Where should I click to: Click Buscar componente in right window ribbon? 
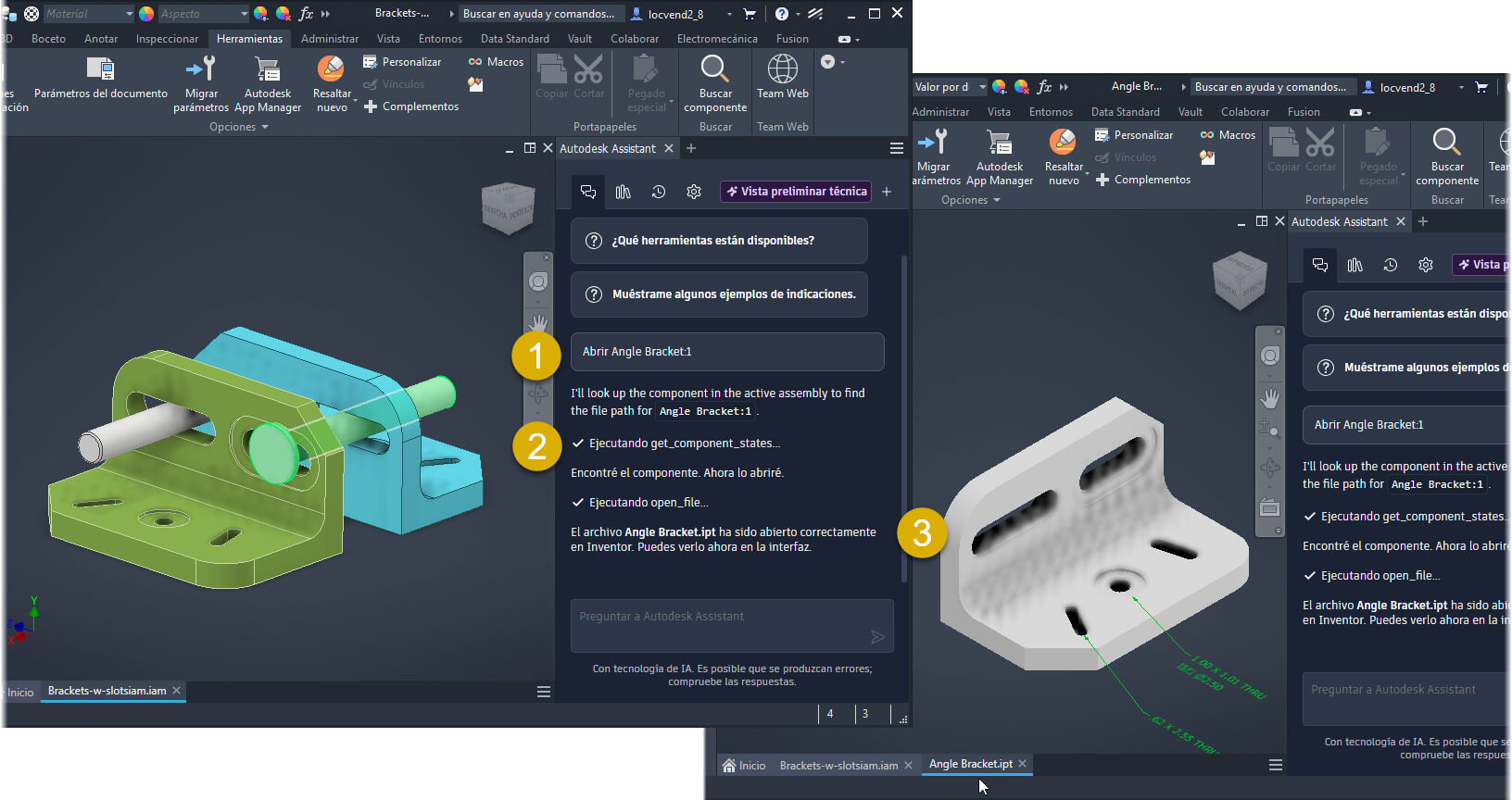1447,157
